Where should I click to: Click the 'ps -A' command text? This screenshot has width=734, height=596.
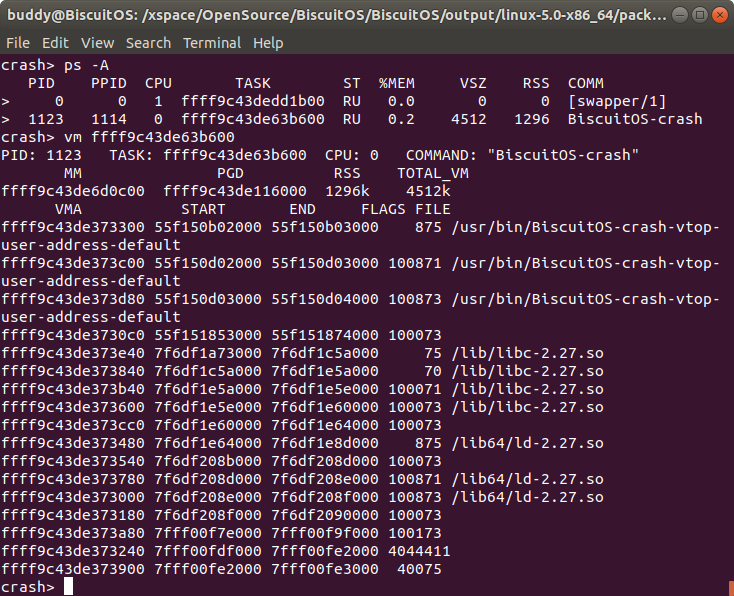coord(87,65)
